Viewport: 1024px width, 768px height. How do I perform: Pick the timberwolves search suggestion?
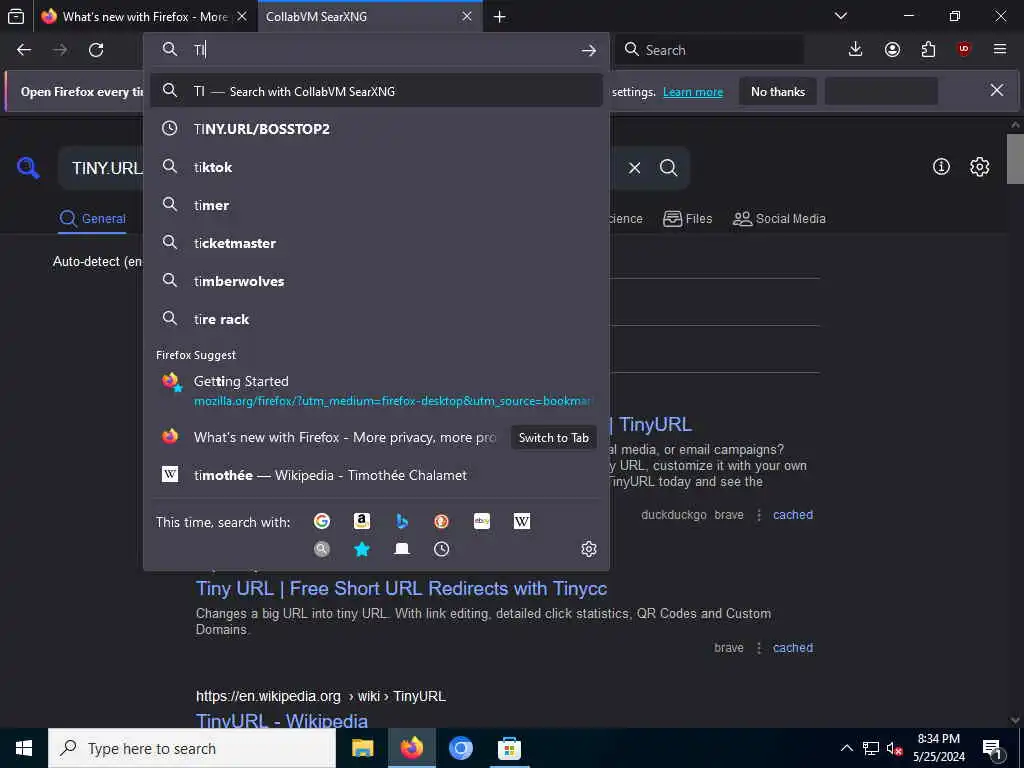click(x=376, y=281)
